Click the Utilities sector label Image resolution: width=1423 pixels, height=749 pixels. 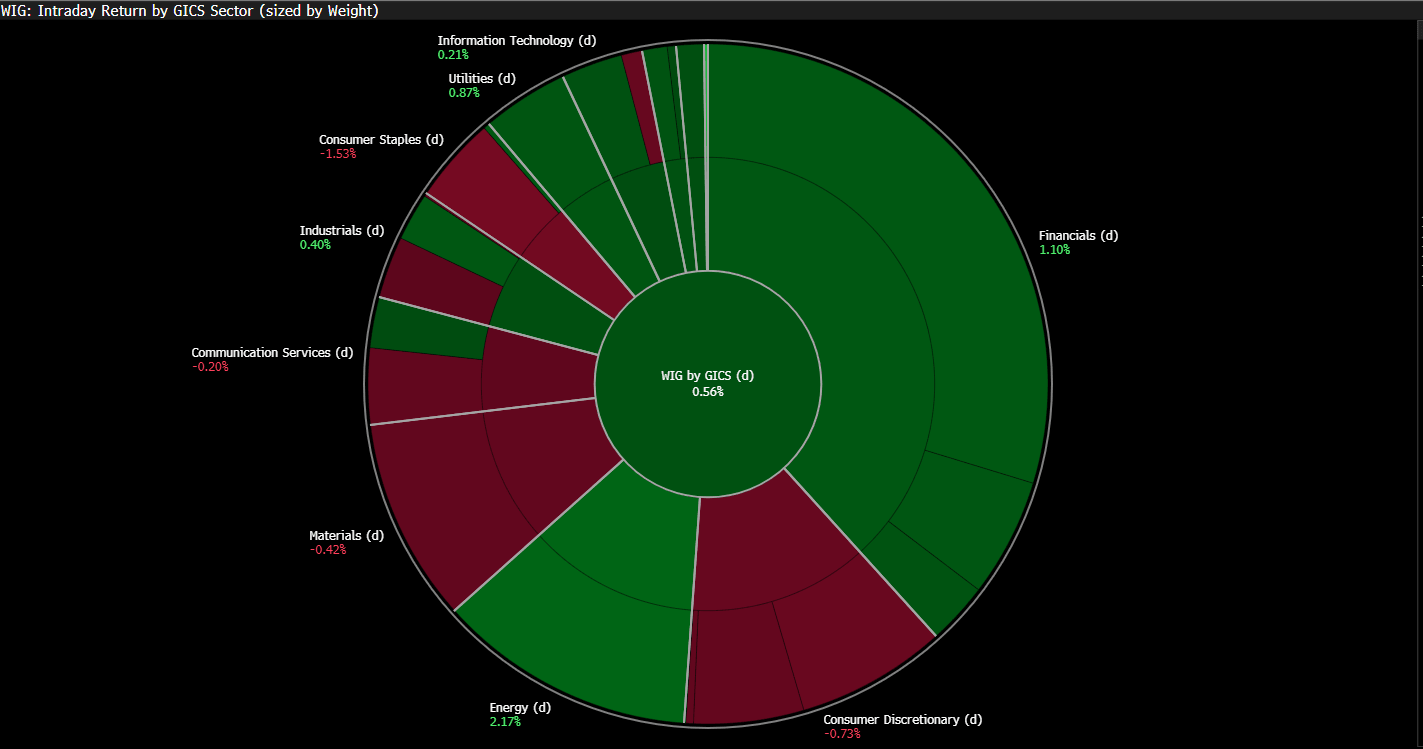pos(482,78)
